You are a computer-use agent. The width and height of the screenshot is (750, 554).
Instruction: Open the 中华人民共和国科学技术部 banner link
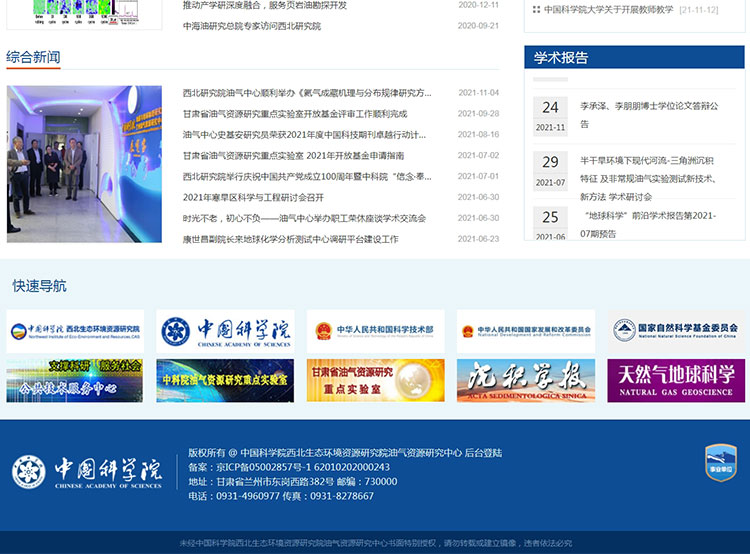click(x=375, y=329)
